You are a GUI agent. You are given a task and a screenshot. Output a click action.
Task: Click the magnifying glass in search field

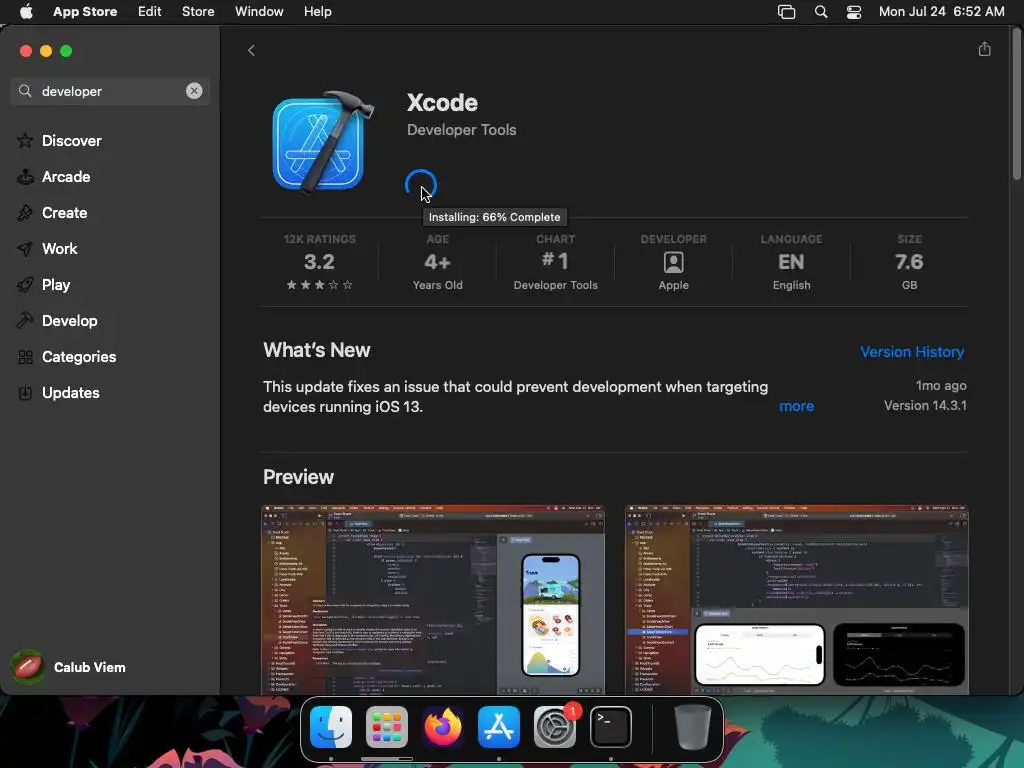25,91
